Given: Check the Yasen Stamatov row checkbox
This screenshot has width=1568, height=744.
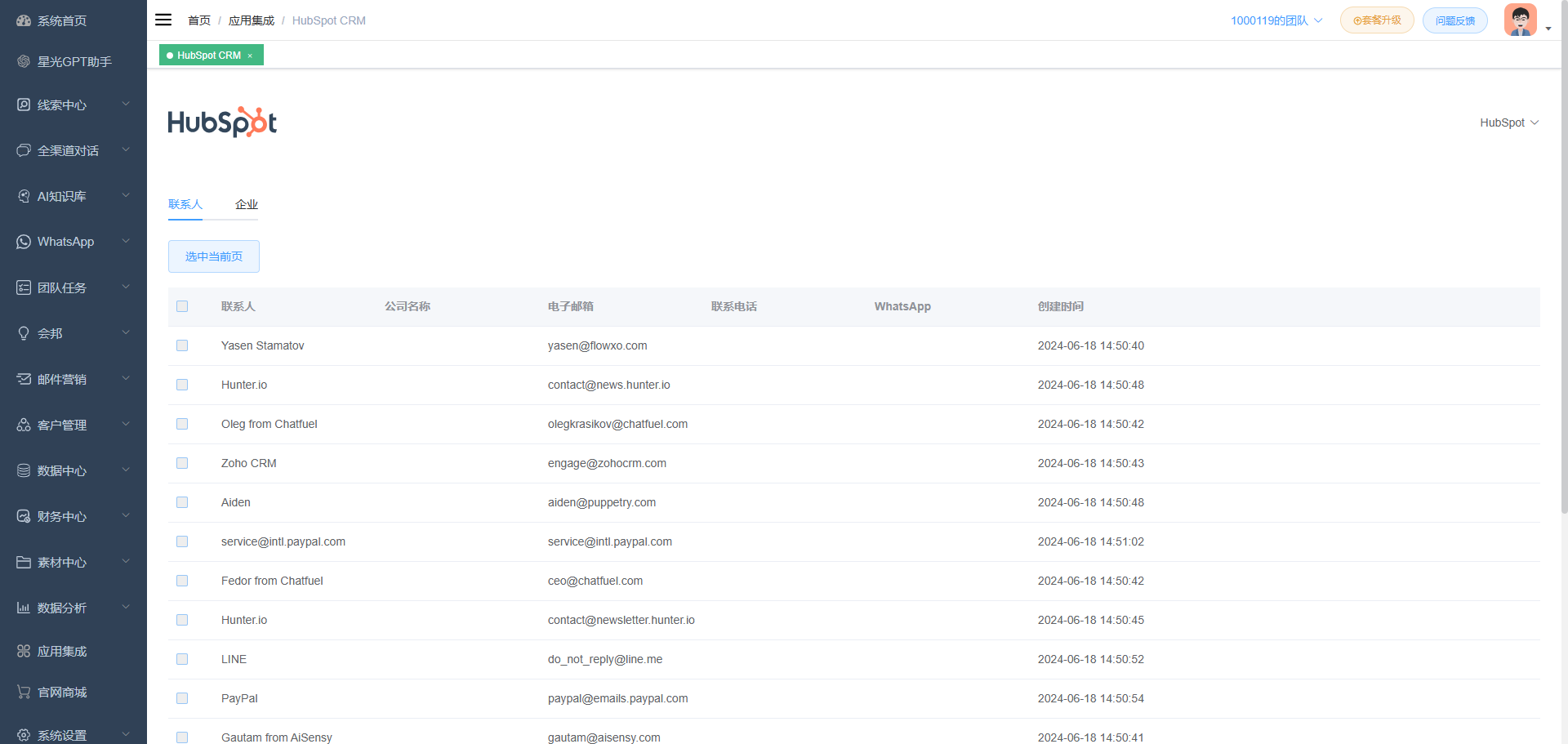Looking at the screenshot, I should click(x=182, y=345).
